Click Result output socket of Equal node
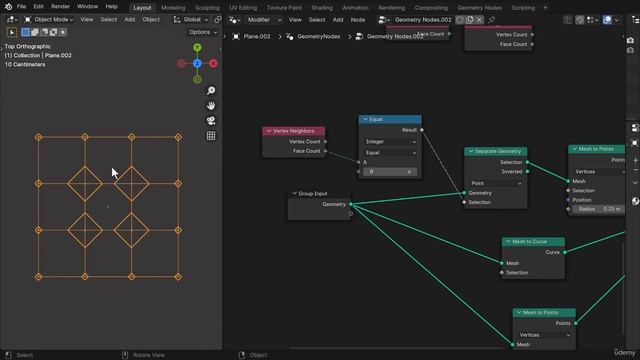 coord(422,130)
